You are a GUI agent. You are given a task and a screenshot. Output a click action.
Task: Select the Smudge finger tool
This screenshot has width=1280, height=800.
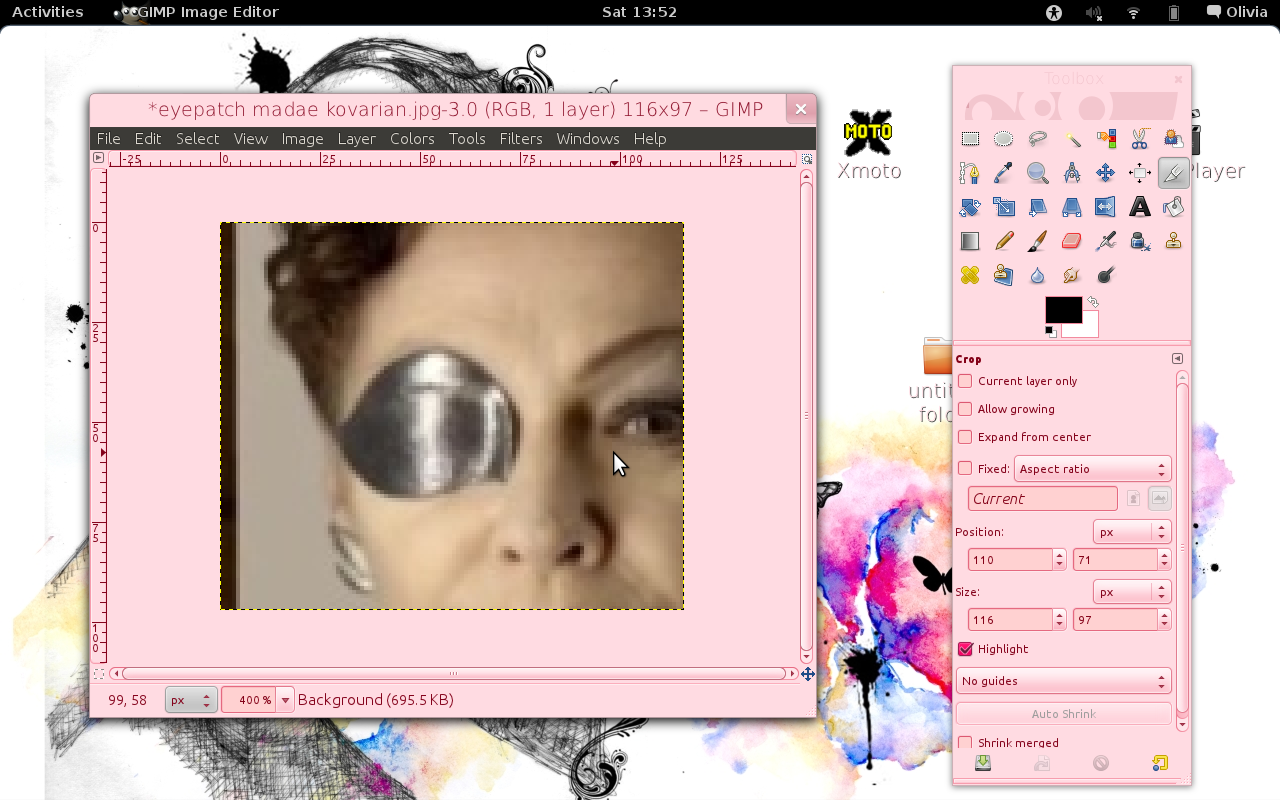click(1072, 275)
